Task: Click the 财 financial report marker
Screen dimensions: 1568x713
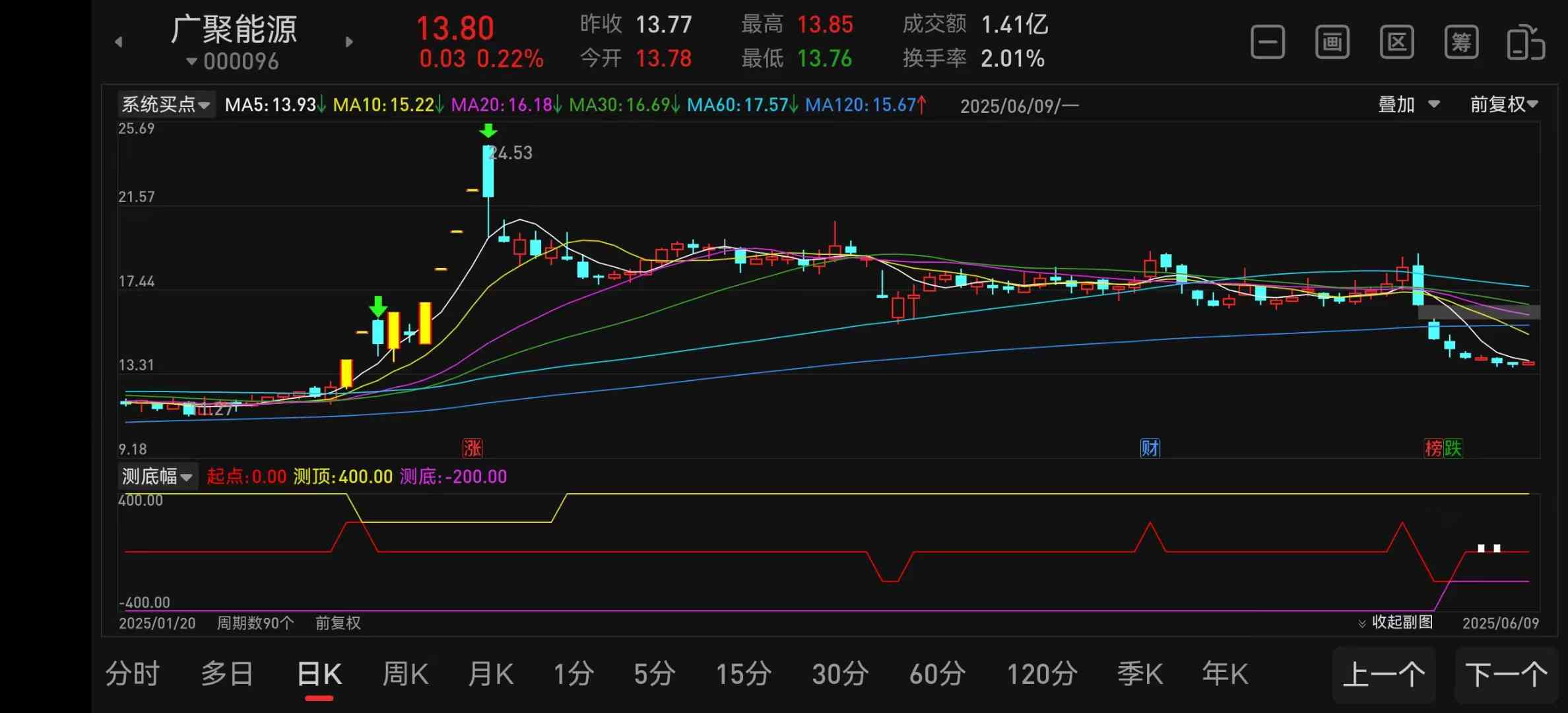Action: click(1150, 448)
